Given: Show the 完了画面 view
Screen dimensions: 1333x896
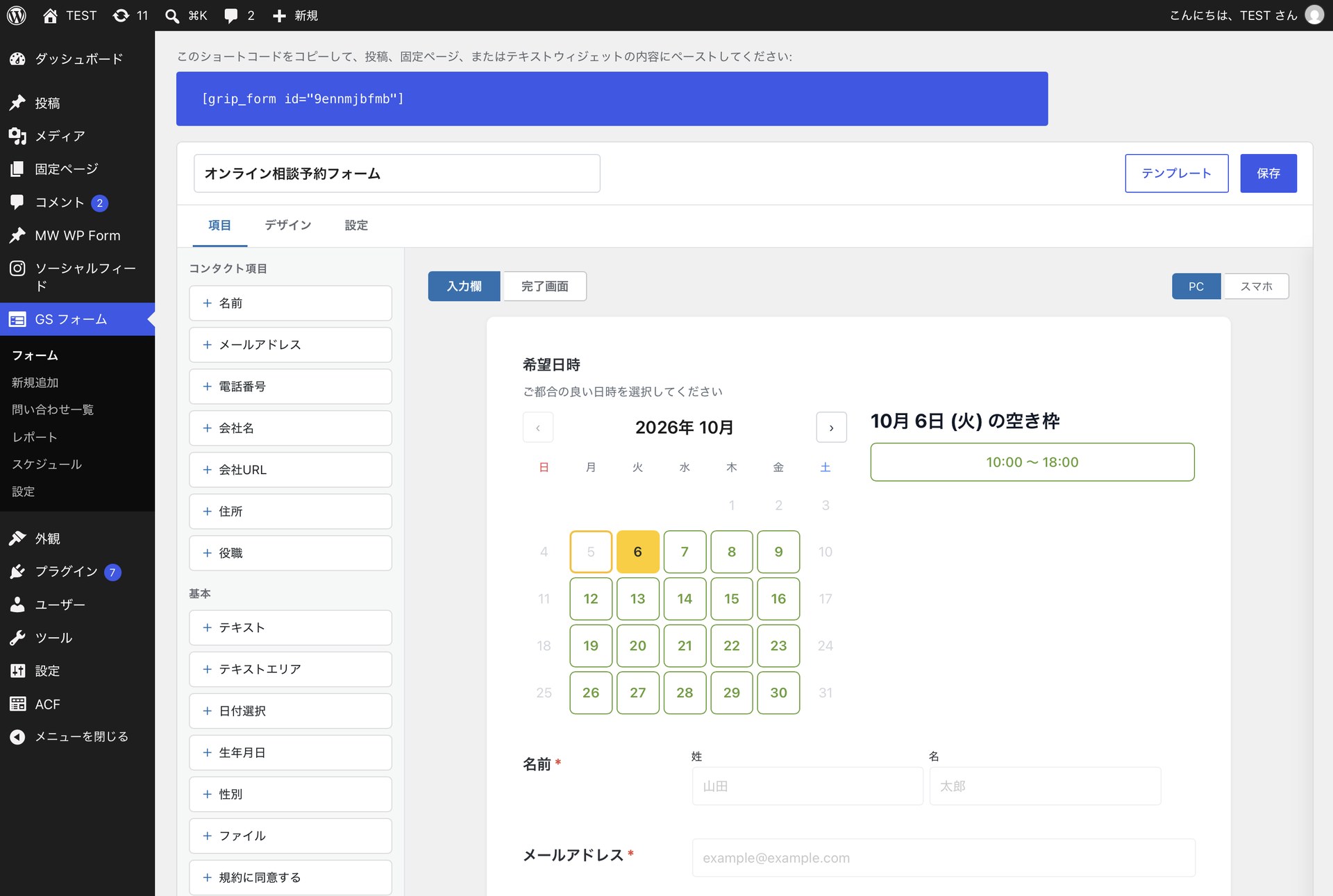Looking at the screenshot, I should [544, 286].
